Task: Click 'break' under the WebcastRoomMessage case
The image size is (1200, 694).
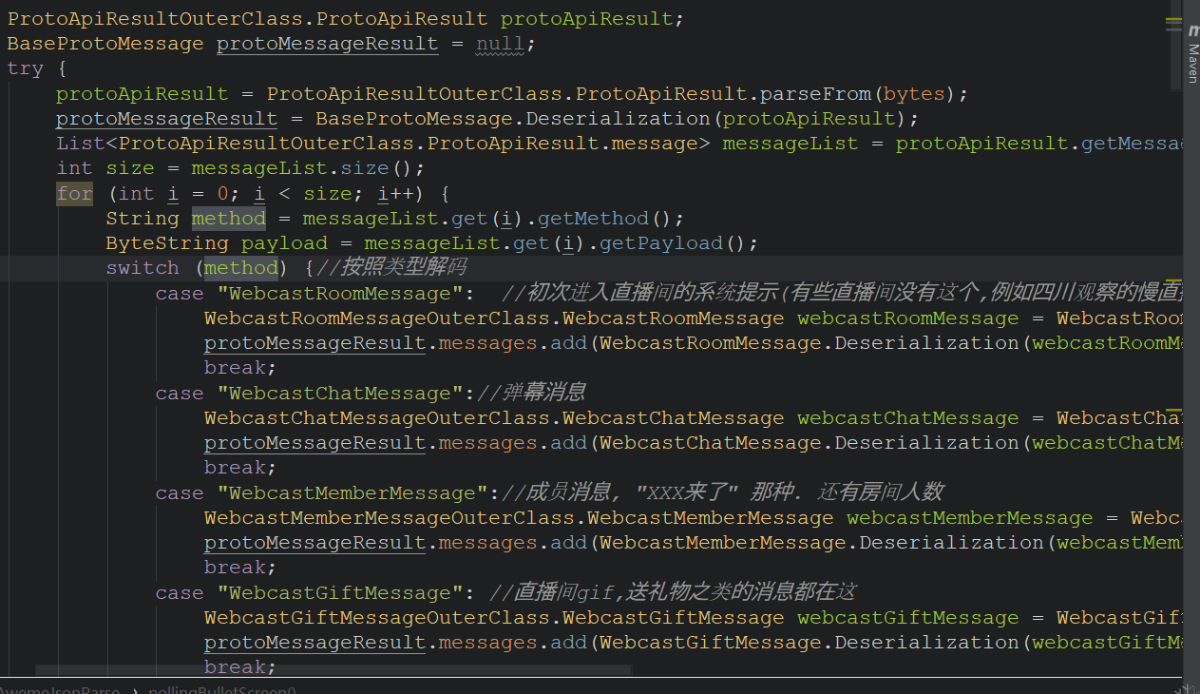Action: [x=235, y=368]
